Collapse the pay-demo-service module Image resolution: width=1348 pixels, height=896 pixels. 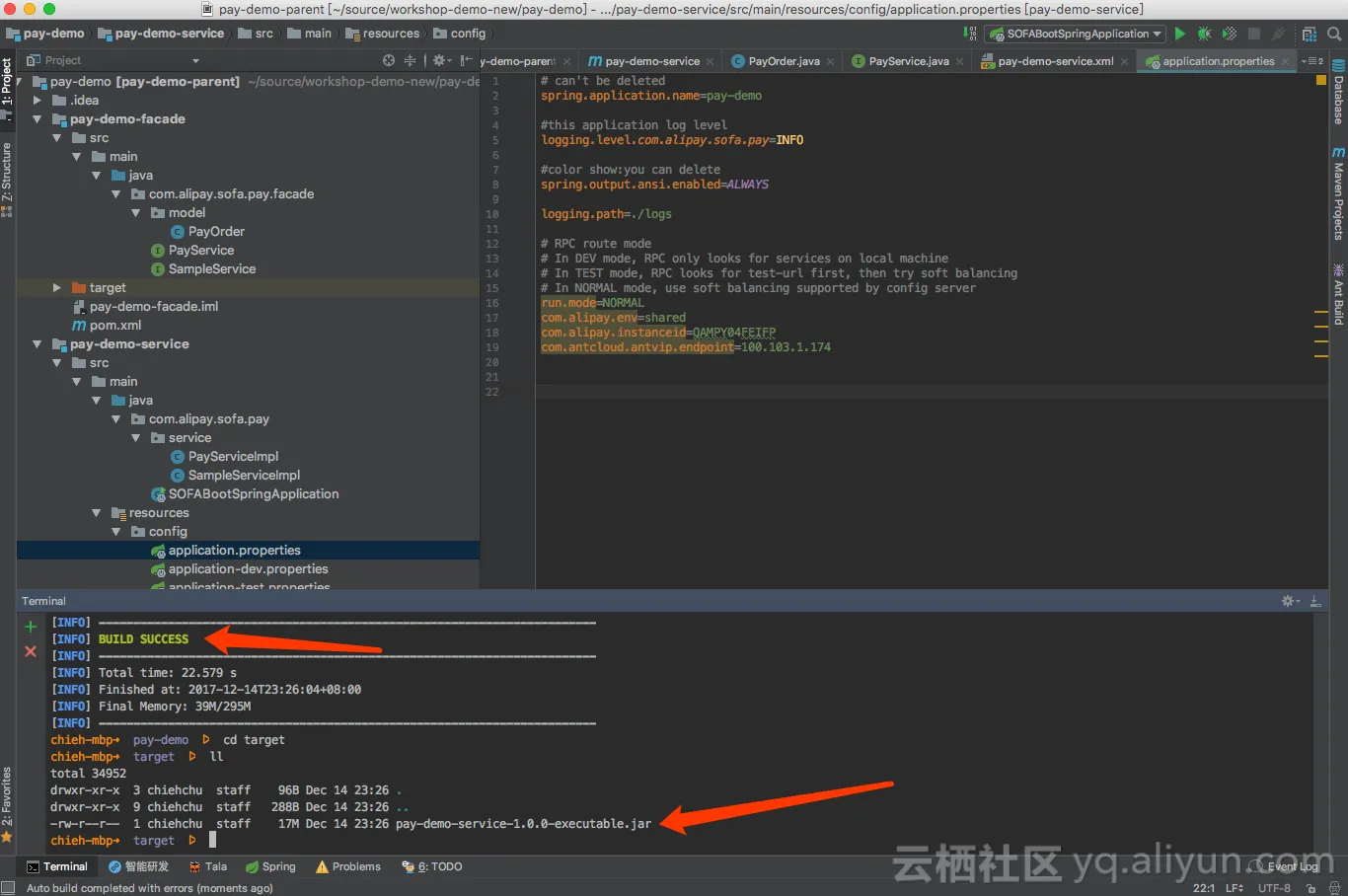coord(37,343)
